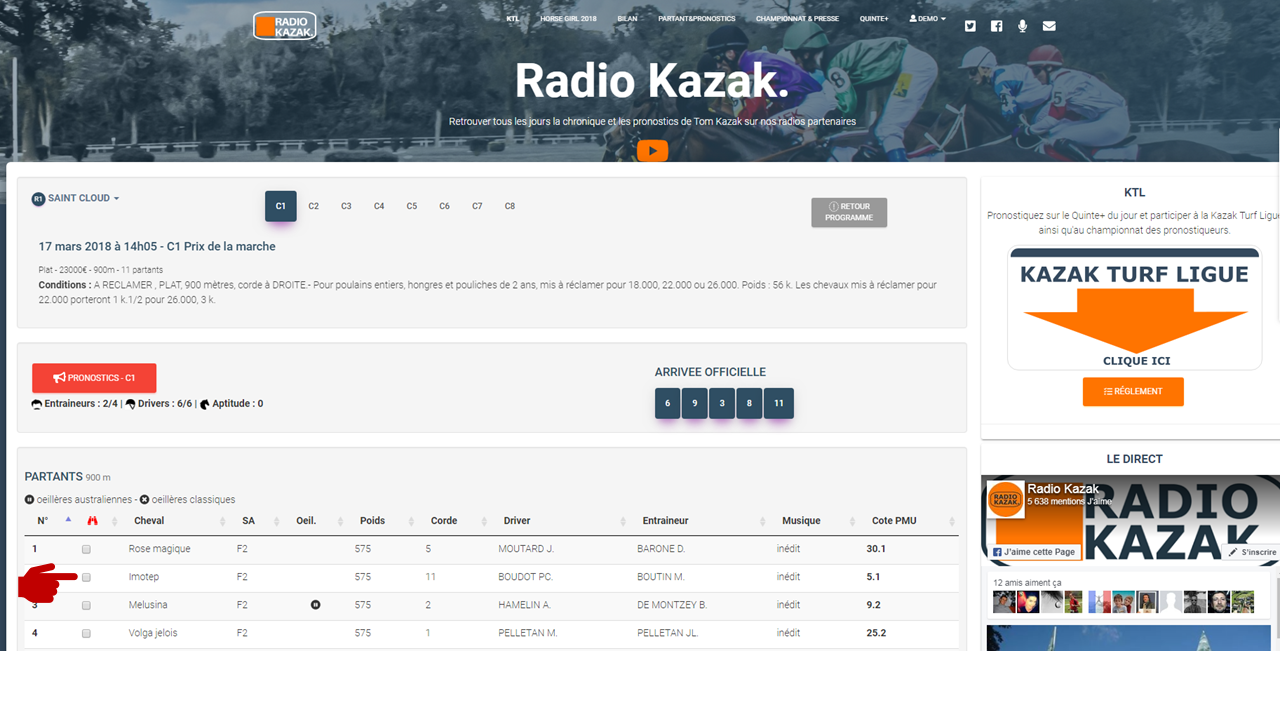Screen dimensions: 1280x720
Task: Select race tab C1
Action: tap(281, 206)
